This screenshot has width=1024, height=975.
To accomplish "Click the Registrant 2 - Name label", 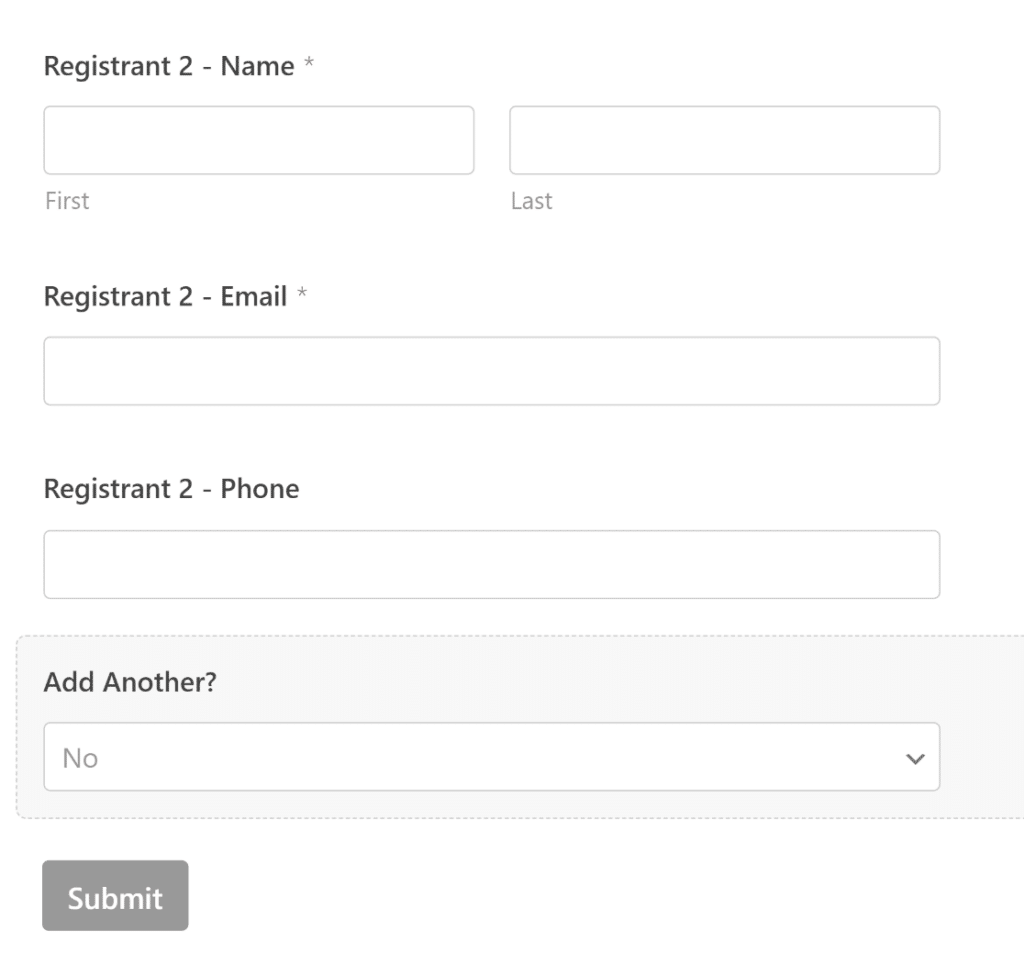I will point(165,66).
